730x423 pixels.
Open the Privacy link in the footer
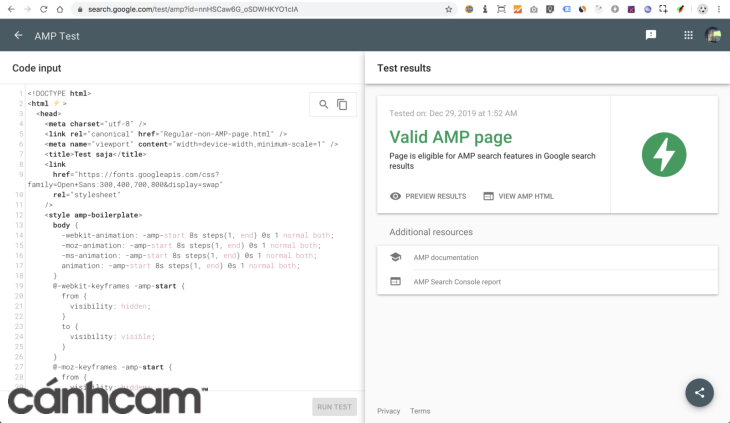coord(388,411)
